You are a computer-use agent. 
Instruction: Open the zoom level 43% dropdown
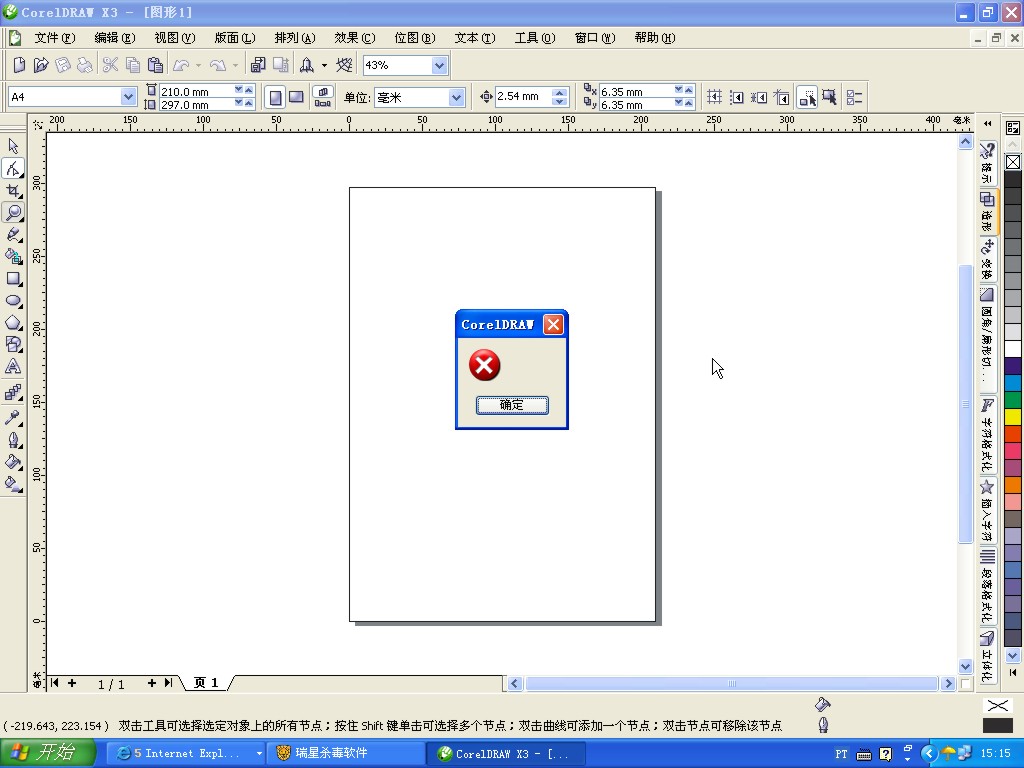439,65
